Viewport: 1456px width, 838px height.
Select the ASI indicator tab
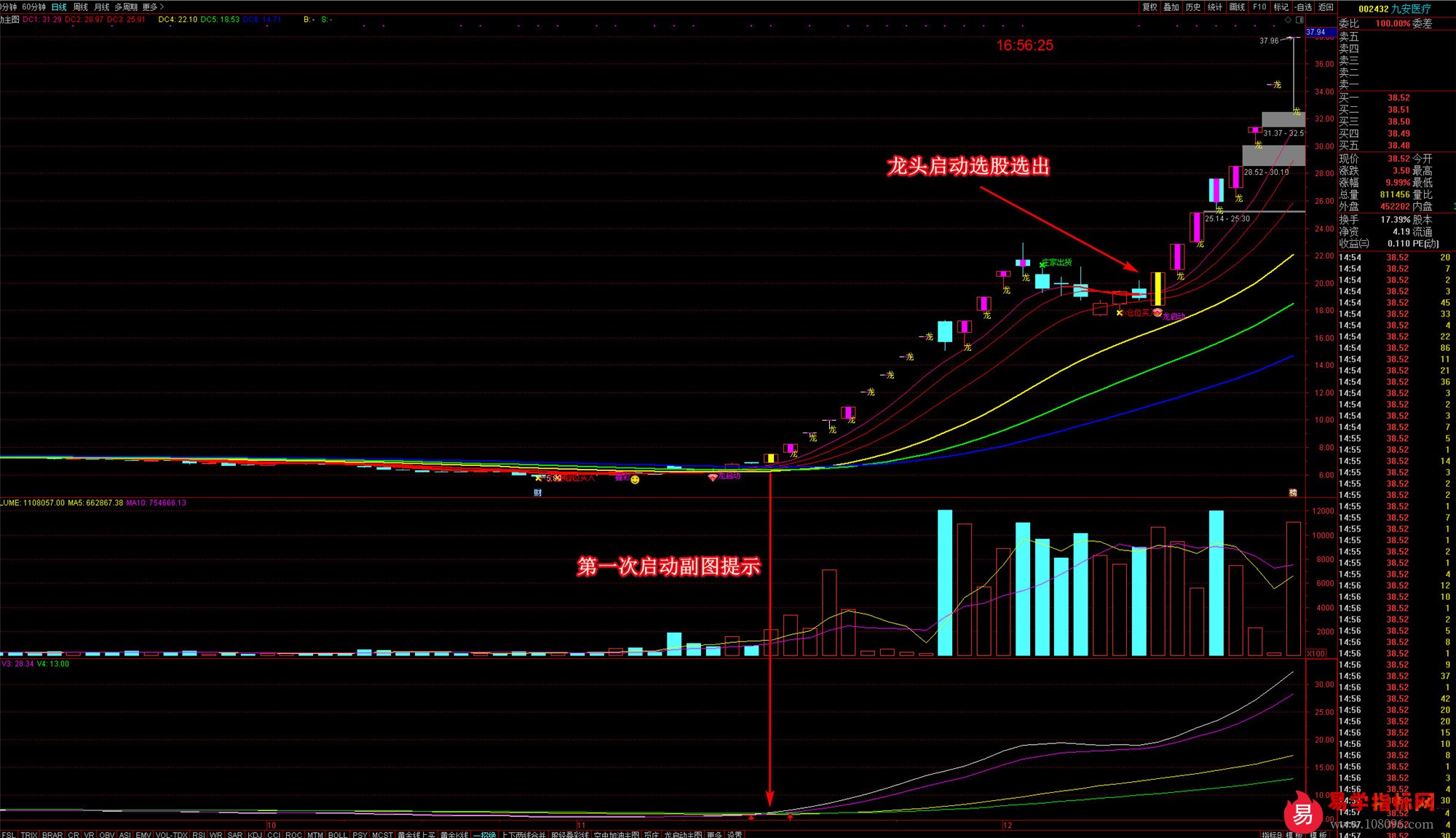[125, 834]
